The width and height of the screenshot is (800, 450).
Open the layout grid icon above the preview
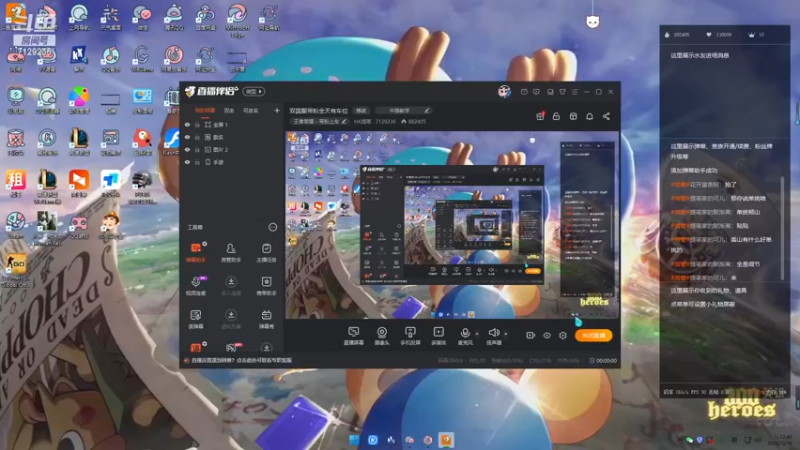573,116
